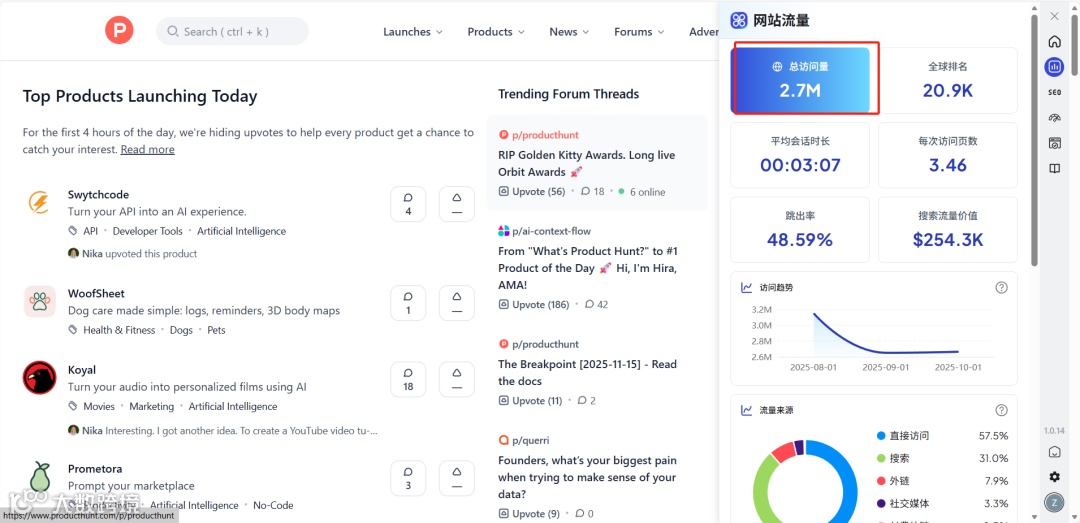Upvote the WoofSheet product
1080x523 pixels.
pos(457,302)
